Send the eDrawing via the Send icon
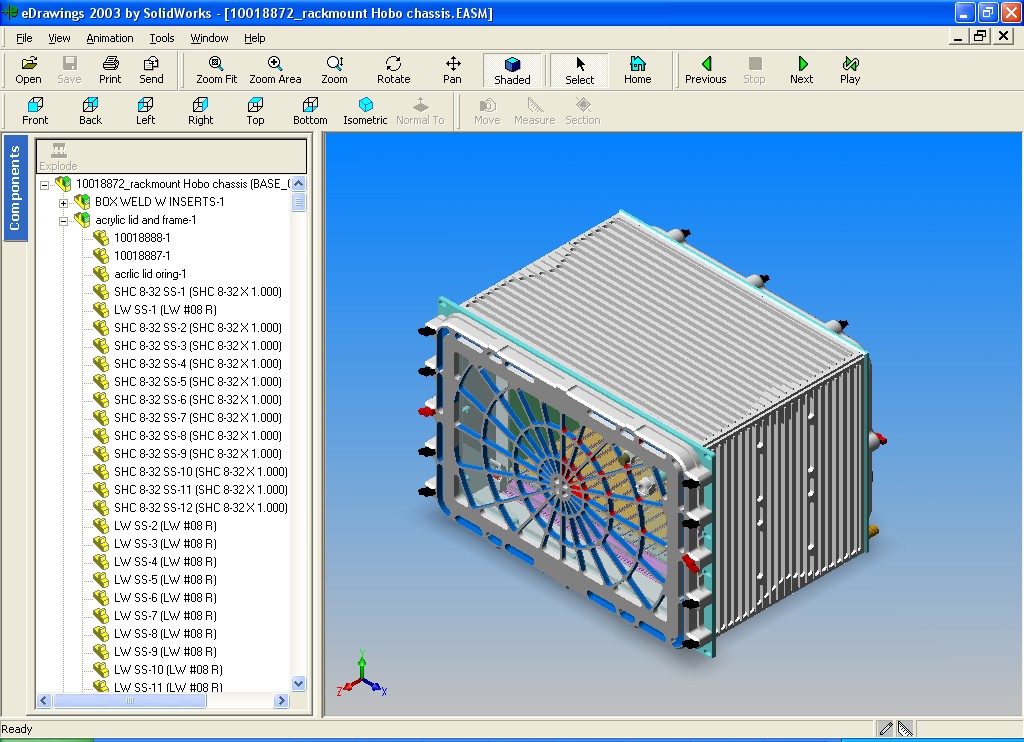Viewport: 1024px width, 742px height. pyautogui.click(x=151, y=71)
